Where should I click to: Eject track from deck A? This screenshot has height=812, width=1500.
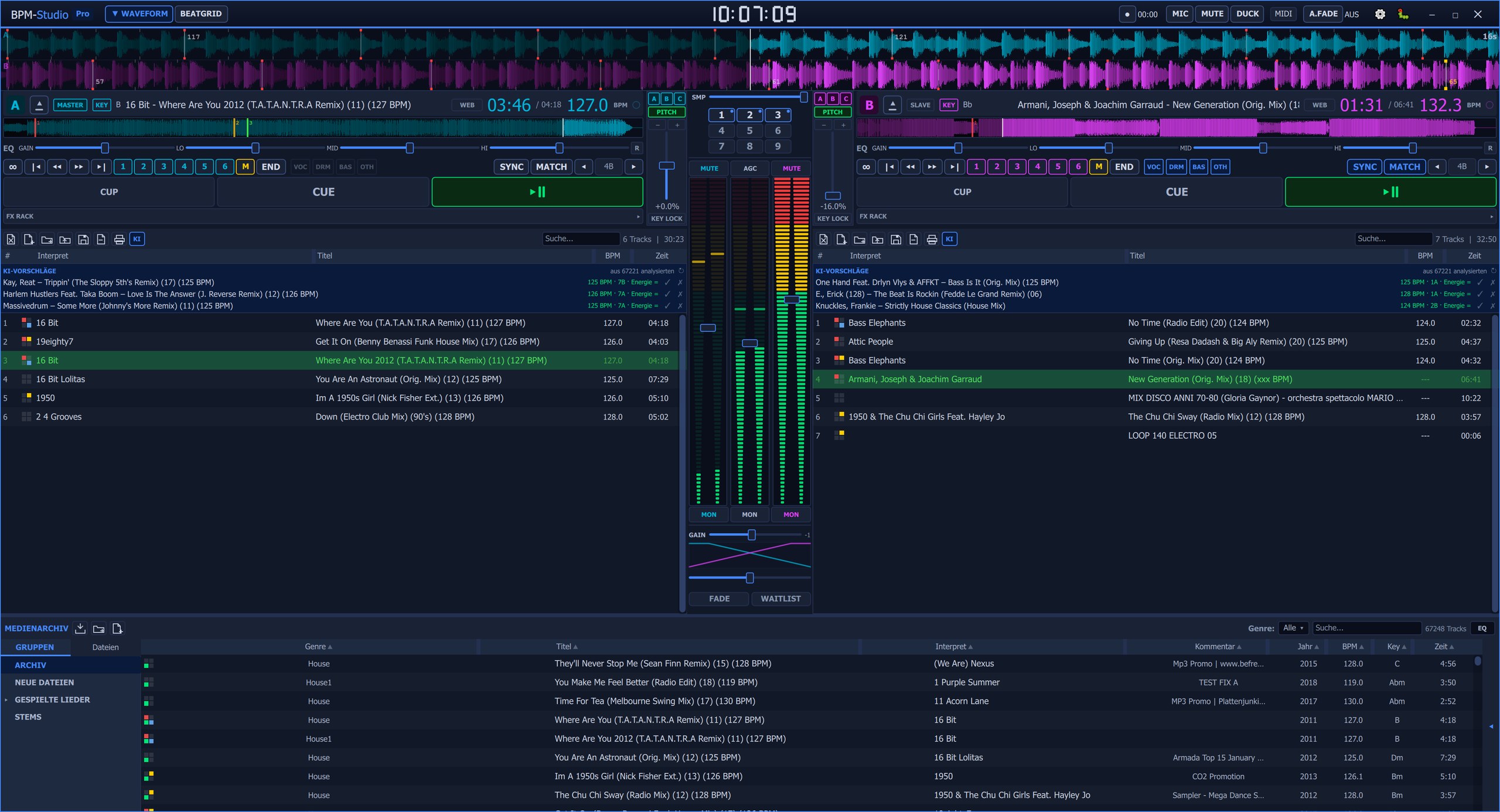(x=39, y=105)
